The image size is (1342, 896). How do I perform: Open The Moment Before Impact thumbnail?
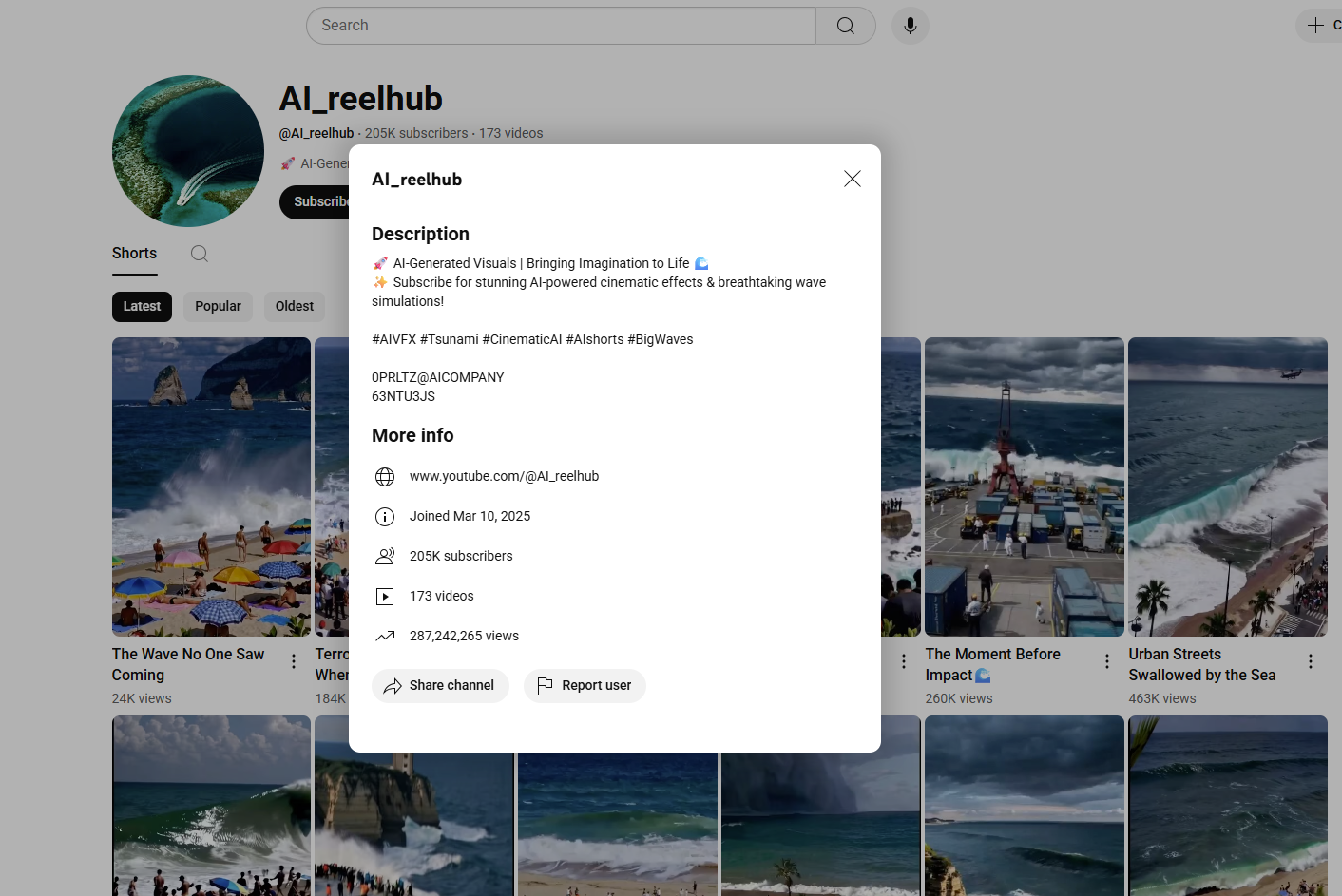(x=1024, y=486)
